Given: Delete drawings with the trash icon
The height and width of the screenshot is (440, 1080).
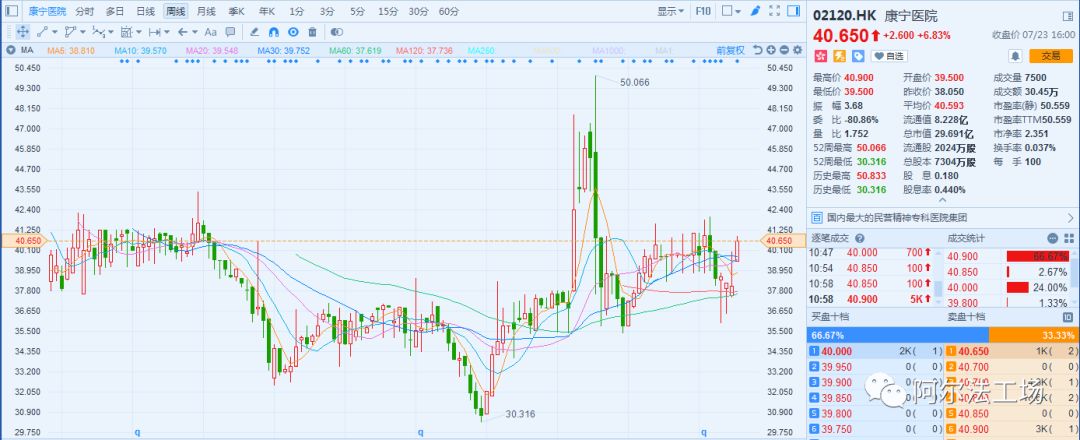Looking at the screenshot, I should [x=313, y=32].
